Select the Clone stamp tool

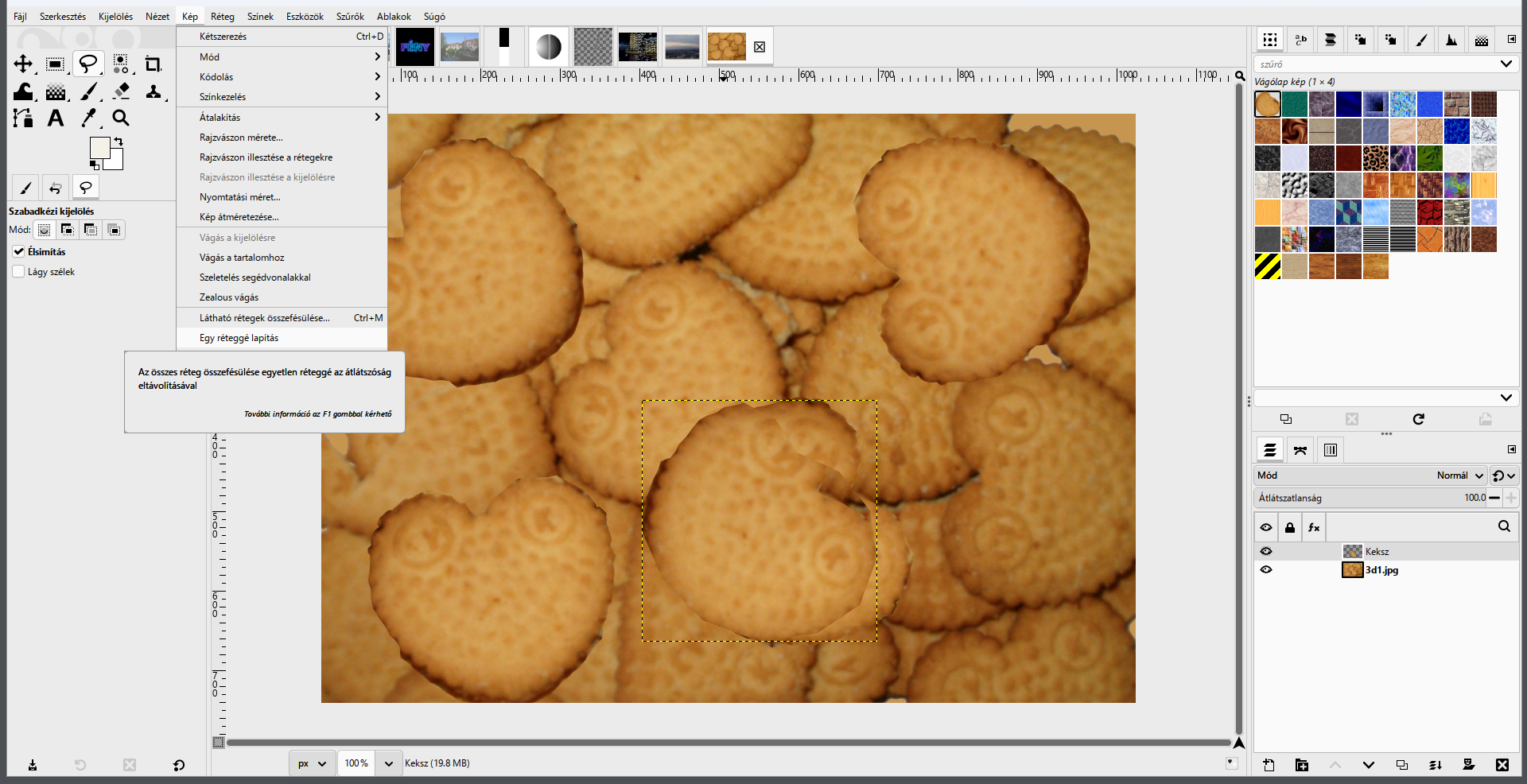[153, 91]
